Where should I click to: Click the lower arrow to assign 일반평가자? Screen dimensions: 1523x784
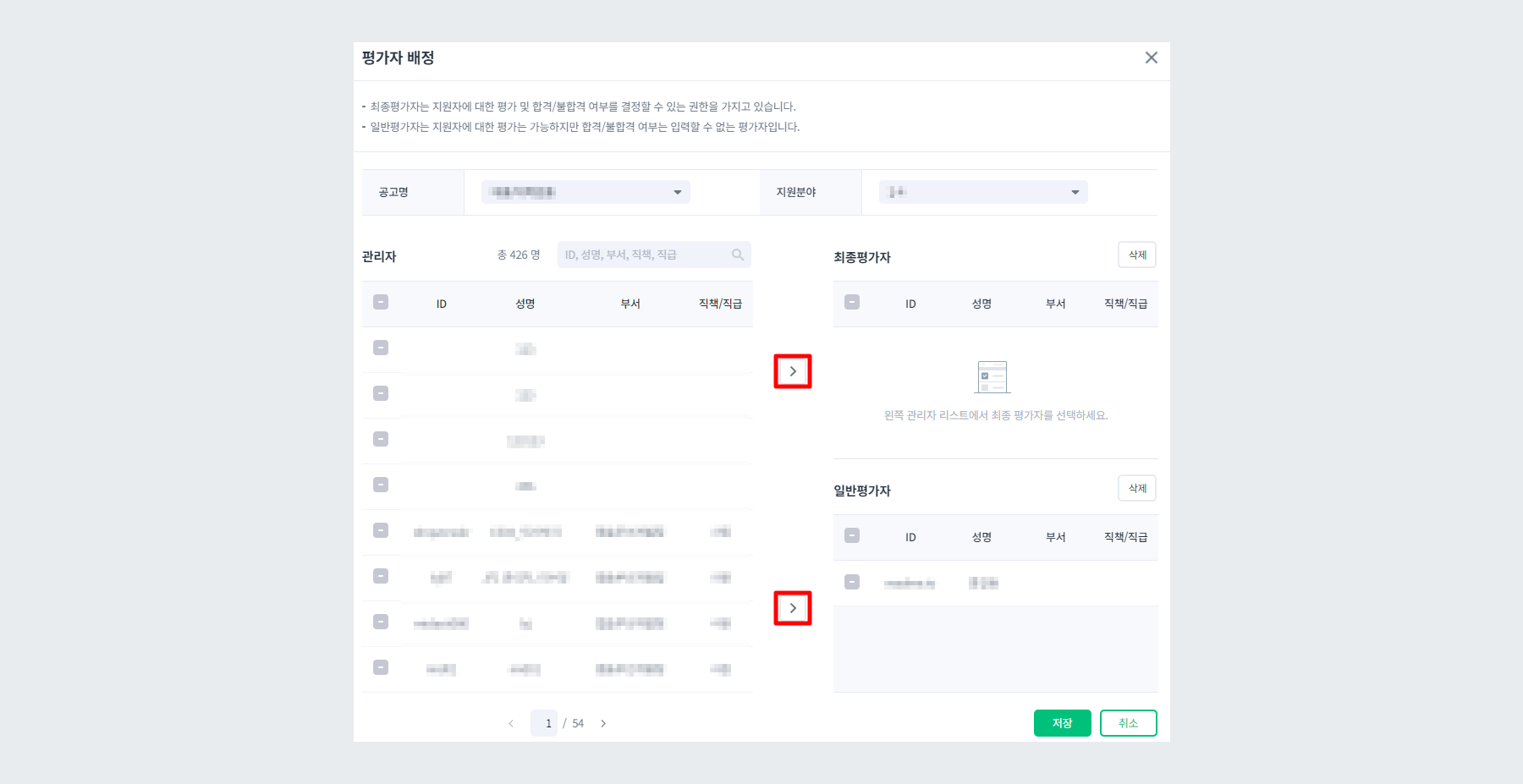click(793, 607)
